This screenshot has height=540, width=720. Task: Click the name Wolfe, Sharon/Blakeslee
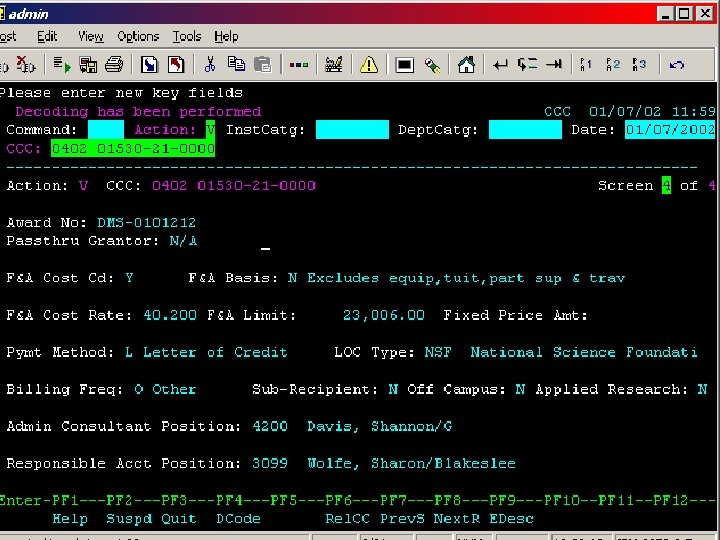click(411, 463)
